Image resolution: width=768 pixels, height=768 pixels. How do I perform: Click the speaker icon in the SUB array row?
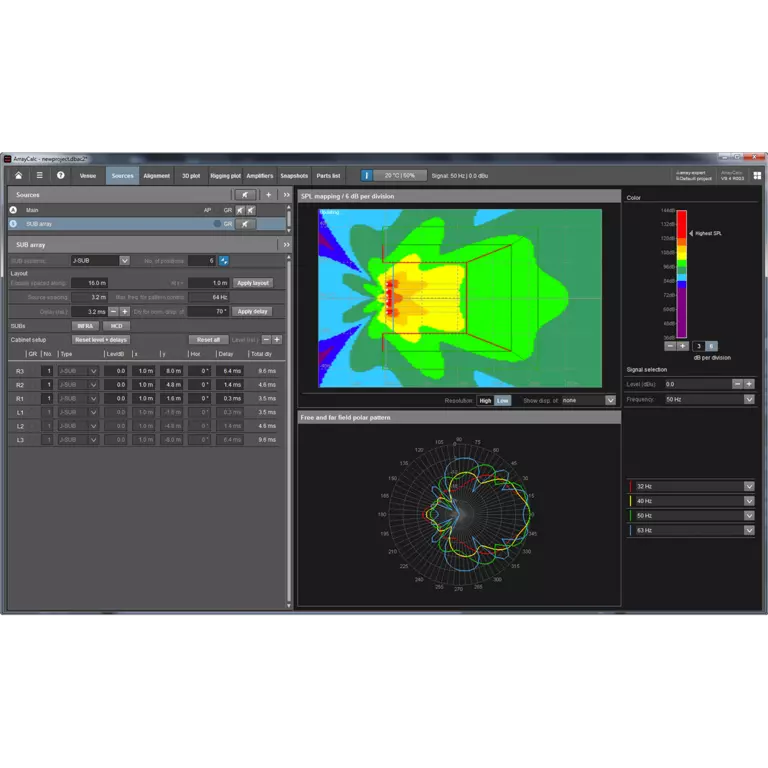coord(245,224)
